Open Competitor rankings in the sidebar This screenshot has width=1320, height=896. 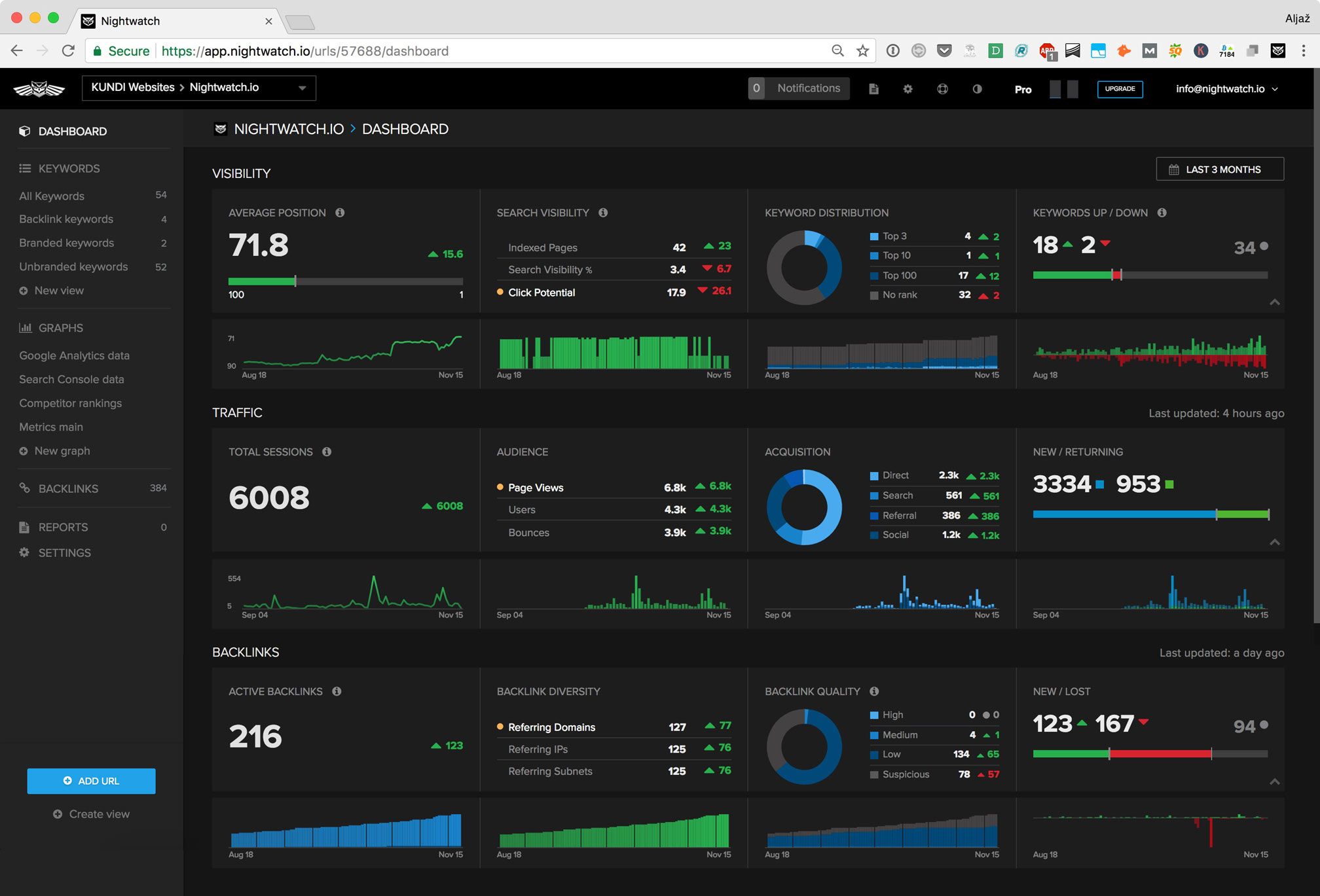pos(70,403)
